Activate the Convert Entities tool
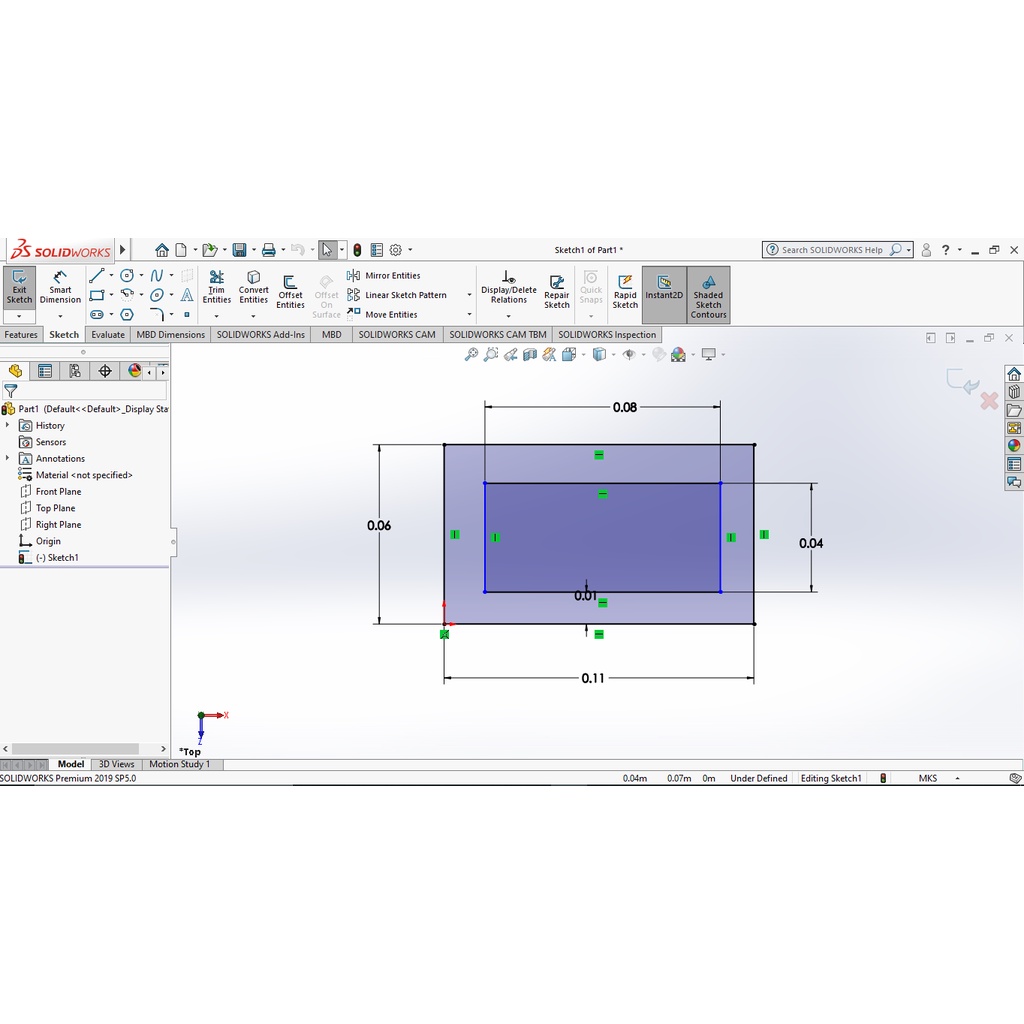 (x=253, y=287)
